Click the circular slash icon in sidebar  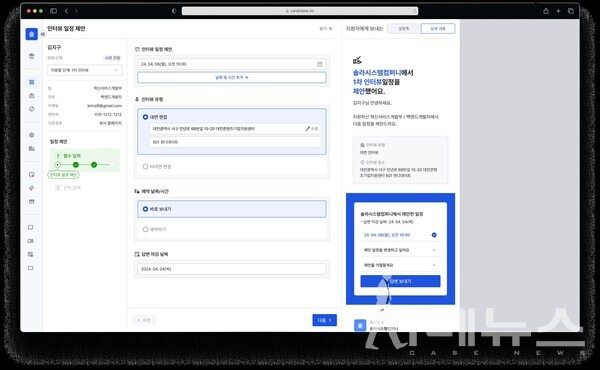[x=31, y=109]
